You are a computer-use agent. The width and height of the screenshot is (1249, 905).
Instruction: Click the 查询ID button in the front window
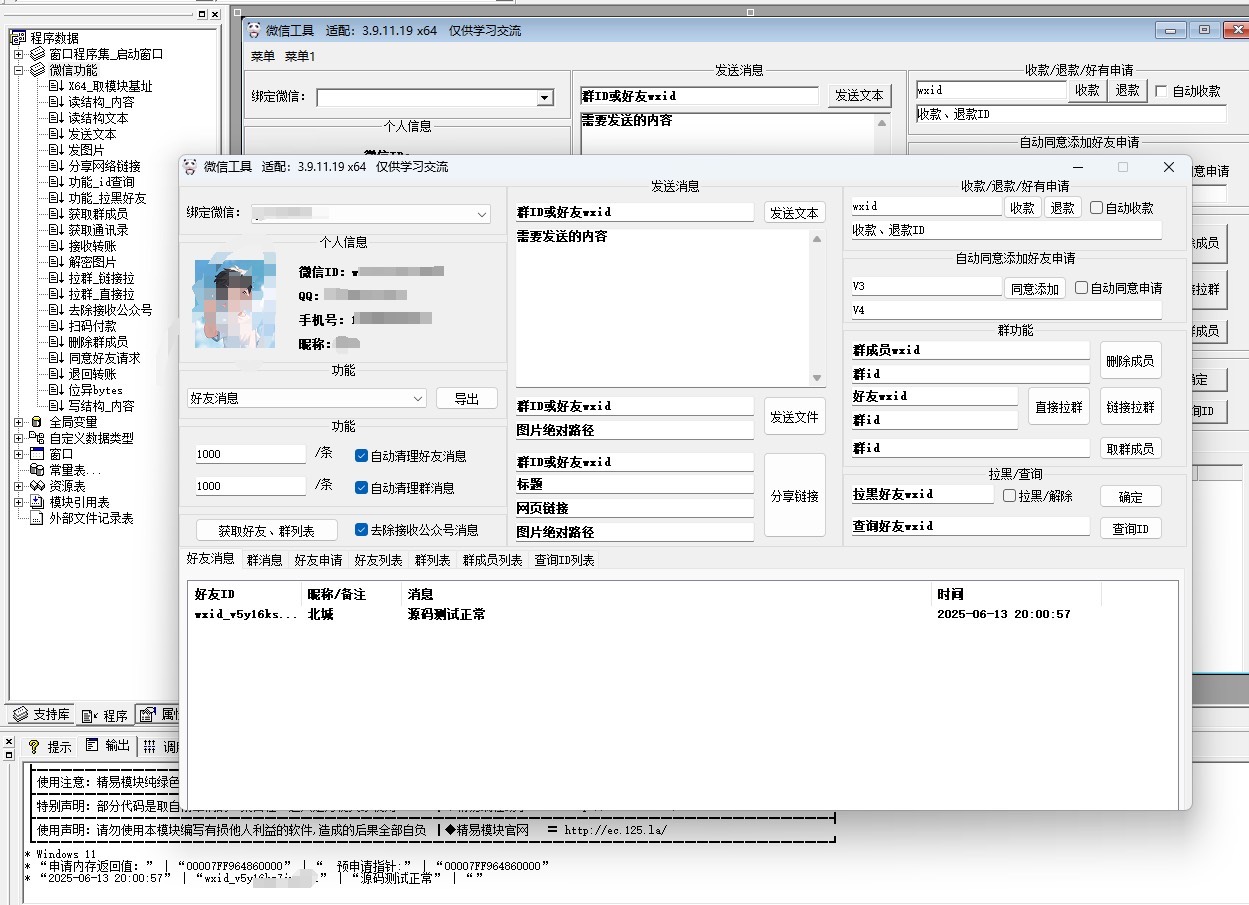[1130, 528]
